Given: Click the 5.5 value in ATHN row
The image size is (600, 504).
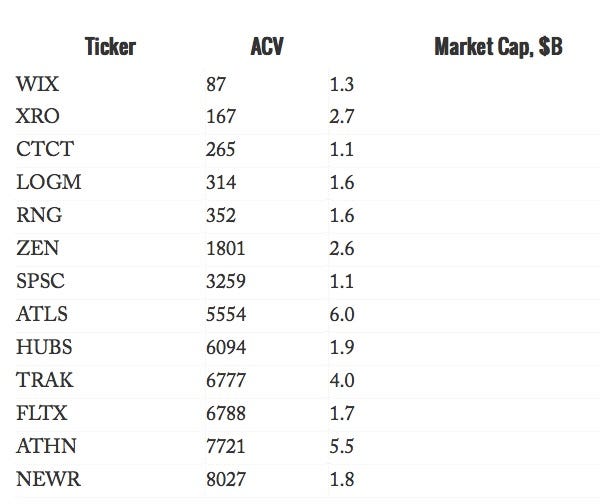Looking at the screenshot, I should point(341,447).
